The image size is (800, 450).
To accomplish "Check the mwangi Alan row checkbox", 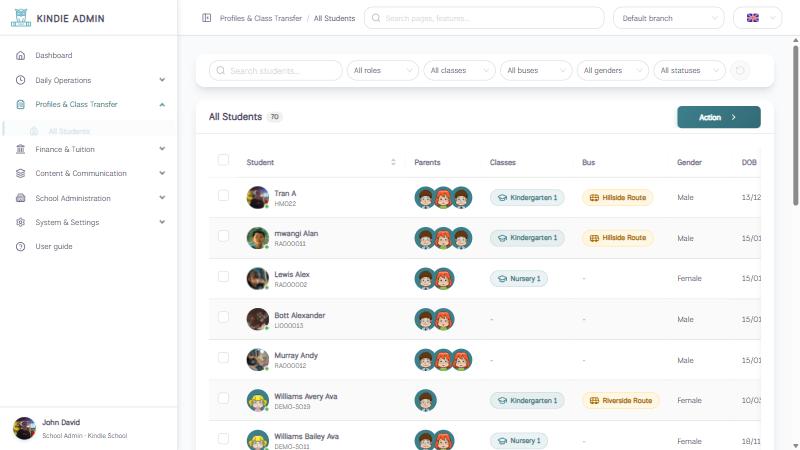I will point(223,236).
